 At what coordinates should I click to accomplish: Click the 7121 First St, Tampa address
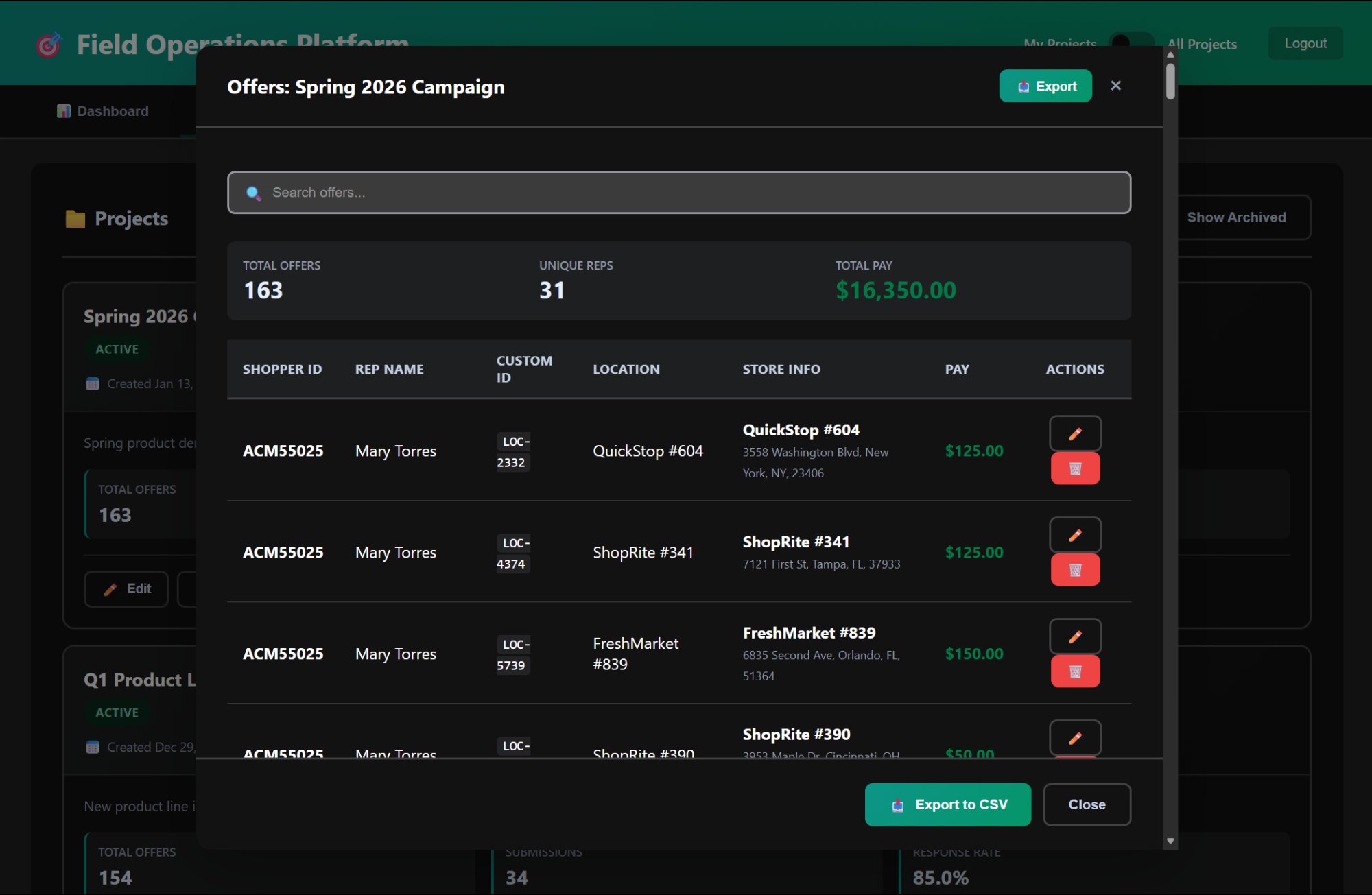coord(821,564)
